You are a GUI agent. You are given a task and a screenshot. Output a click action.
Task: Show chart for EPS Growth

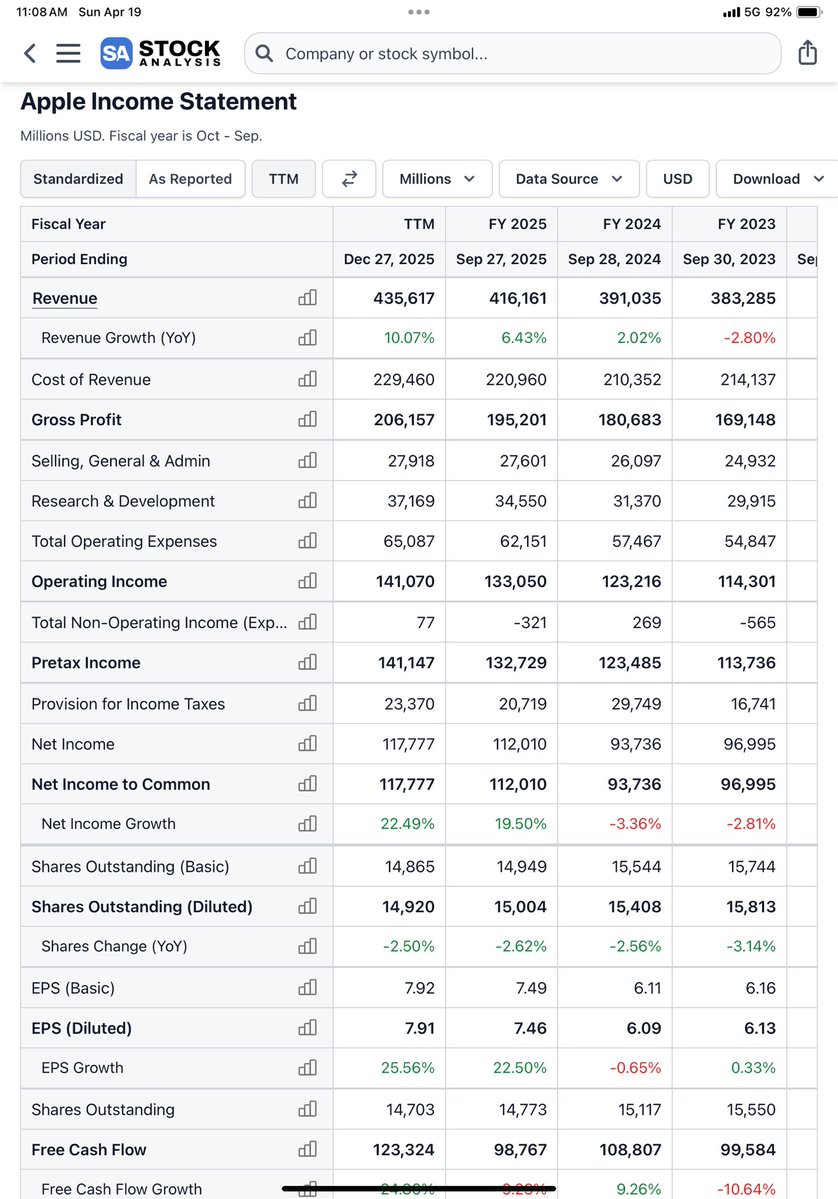point(307,1067)
